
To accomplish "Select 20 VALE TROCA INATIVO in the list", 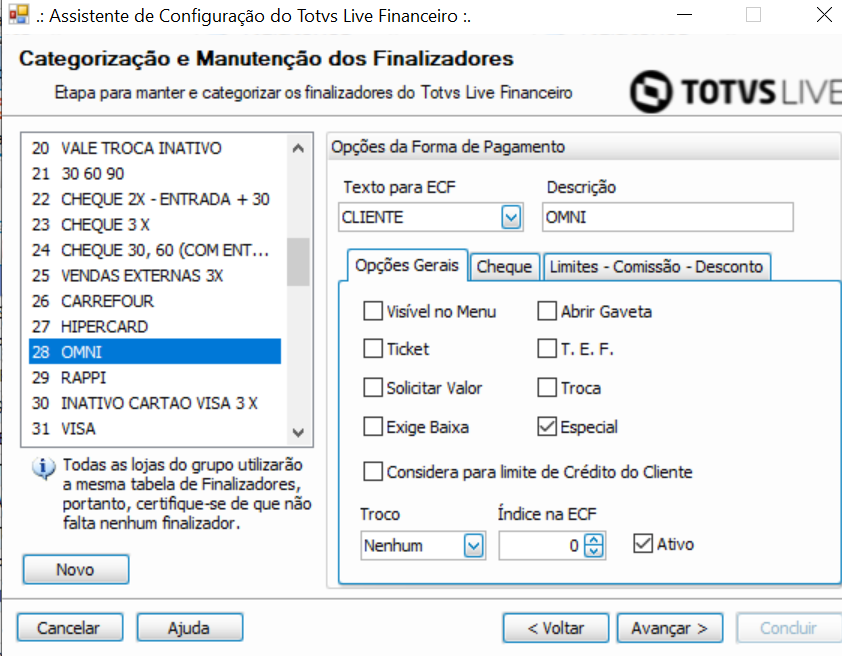I will point(155,148).
